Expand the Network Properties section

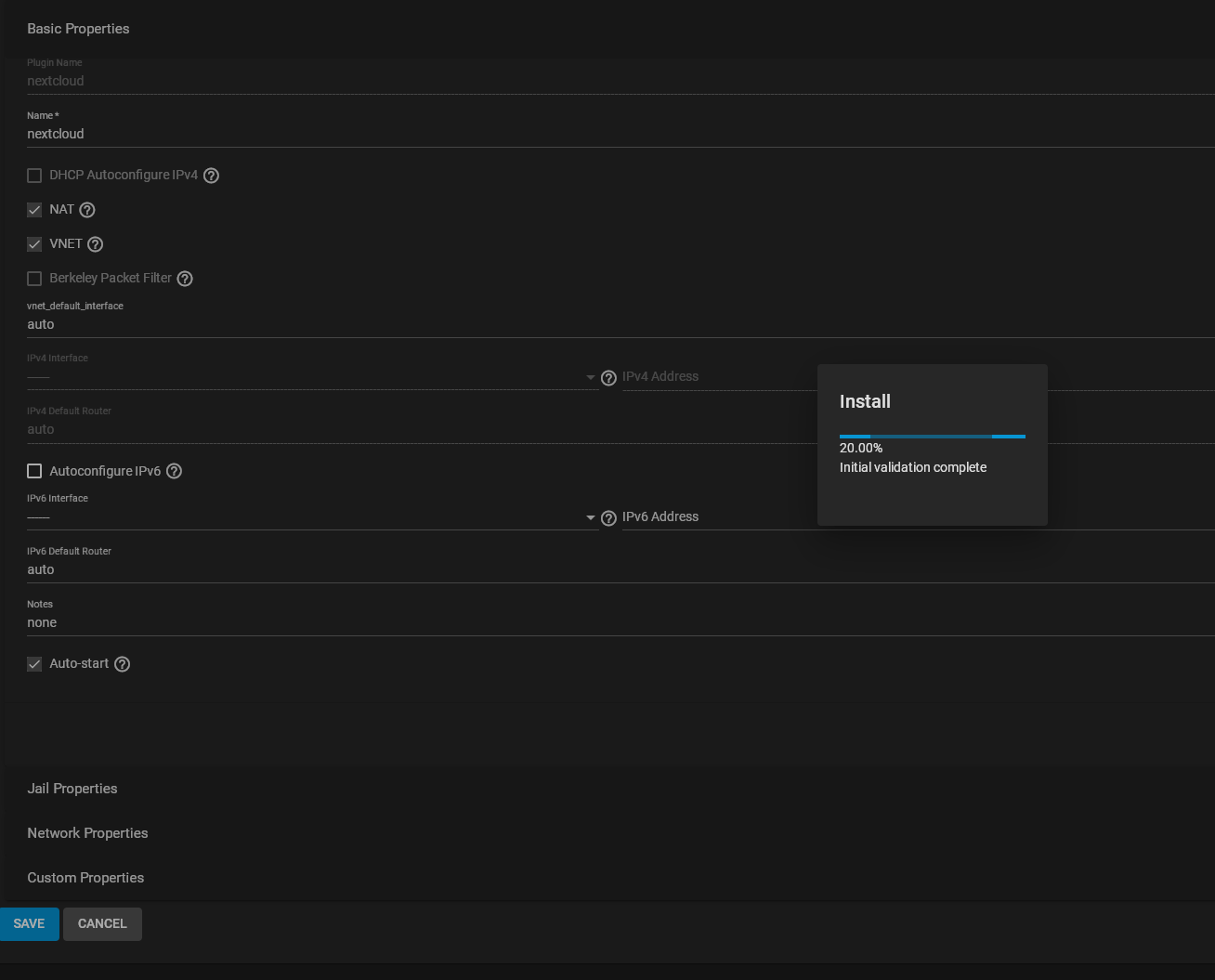click(x=87, y=833)
